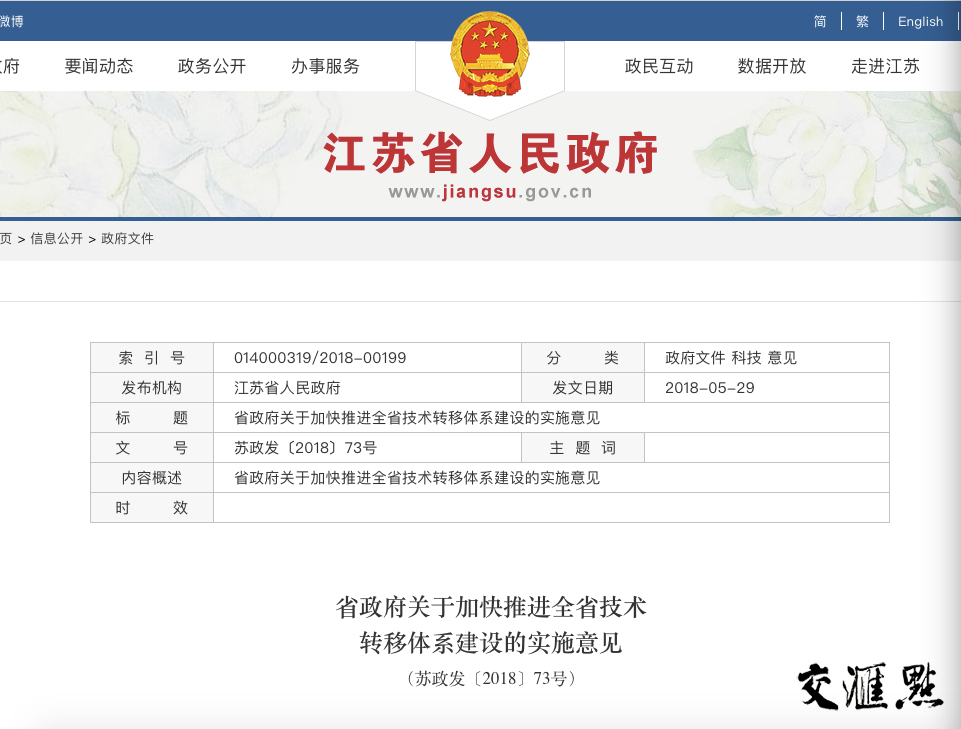Open the 政务公开 menu
This screenshot has width=961, height=729.
[212, 66]
